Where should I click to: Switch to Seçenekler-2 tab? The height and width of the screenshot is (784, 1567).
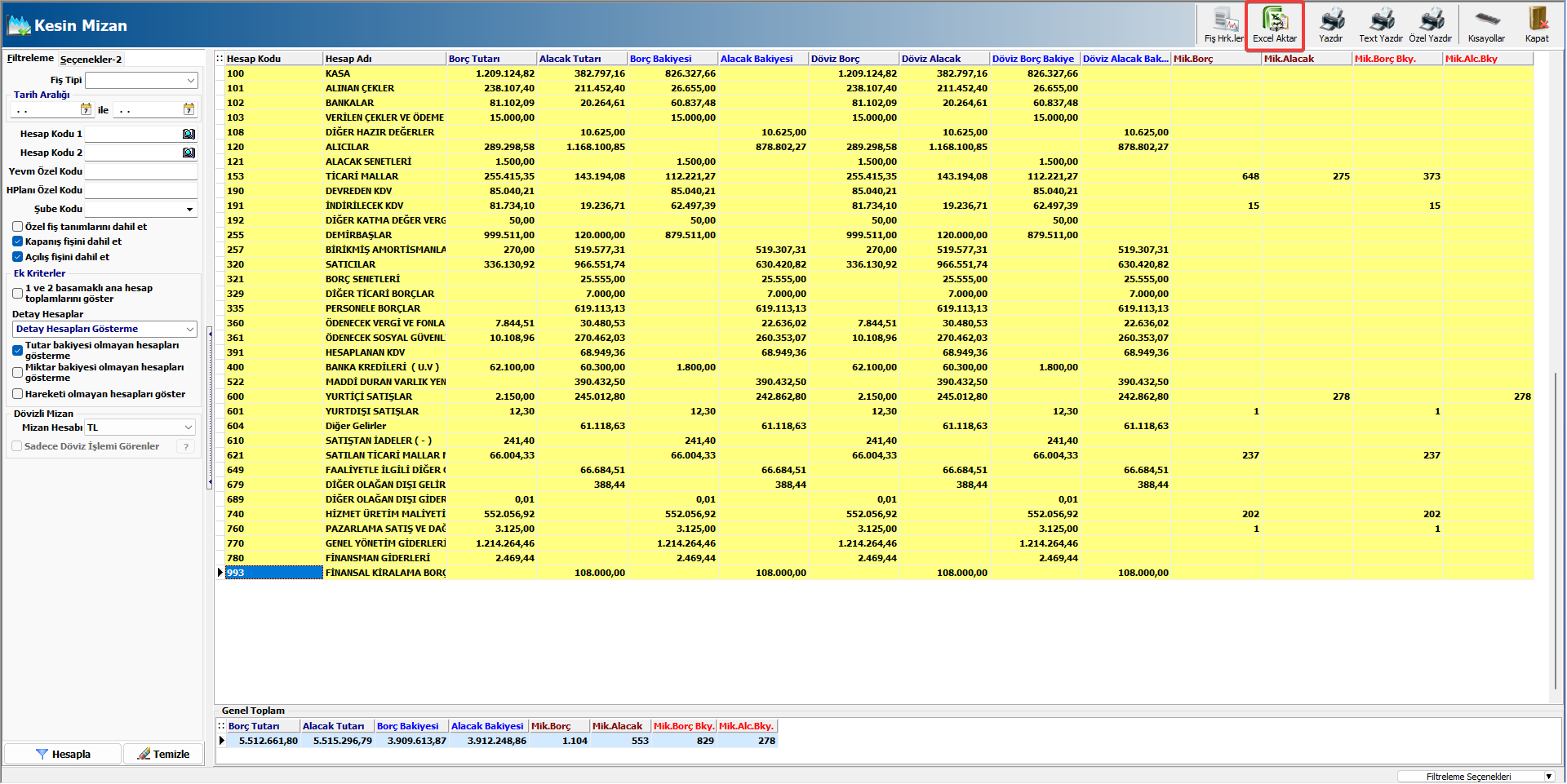tap(91, 60)
